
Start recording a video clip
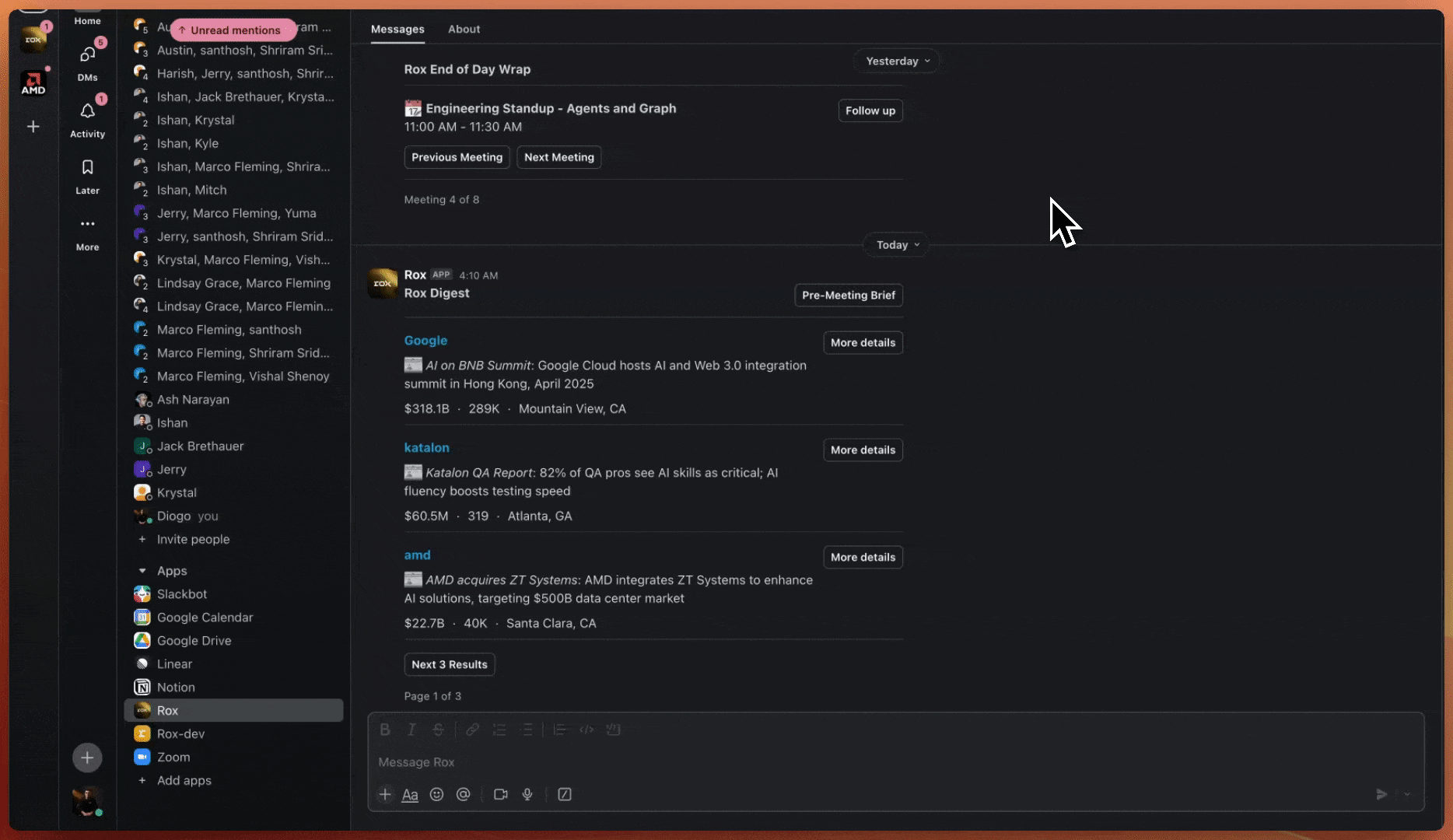[x=500, y=794]
